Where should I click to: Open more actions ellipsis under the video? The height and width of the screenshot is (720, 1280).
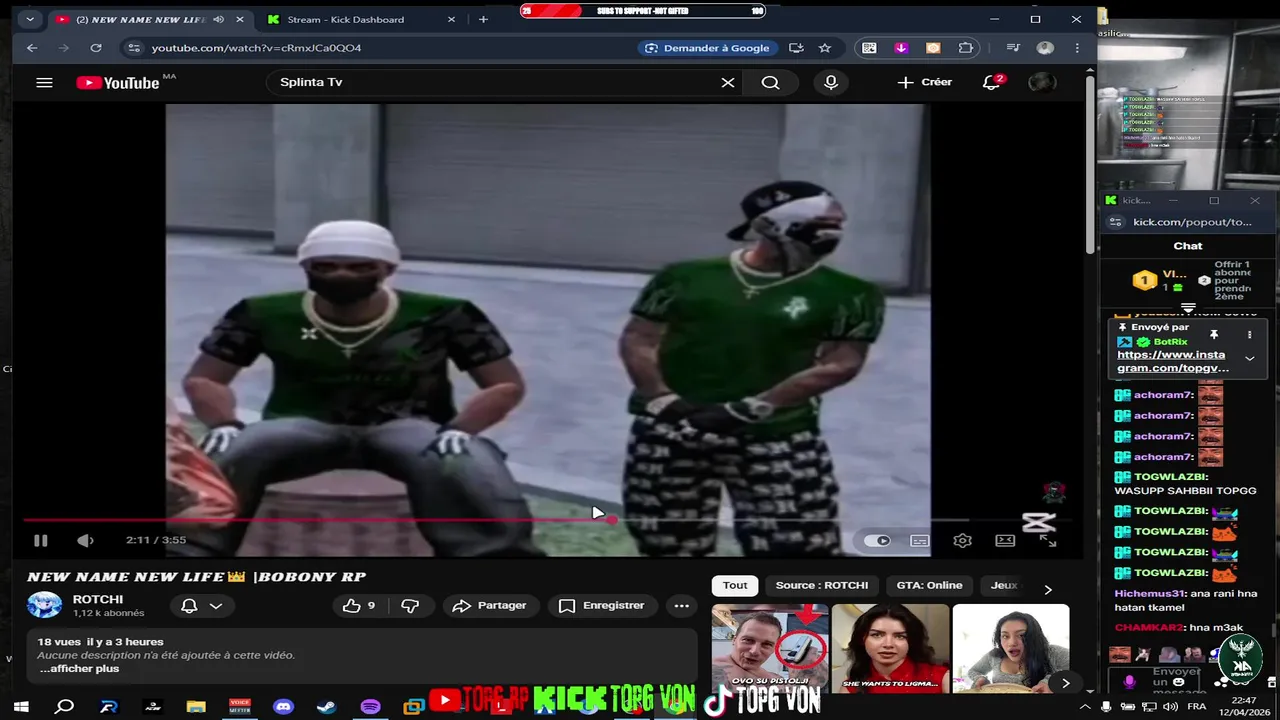(x=682, y=606)
